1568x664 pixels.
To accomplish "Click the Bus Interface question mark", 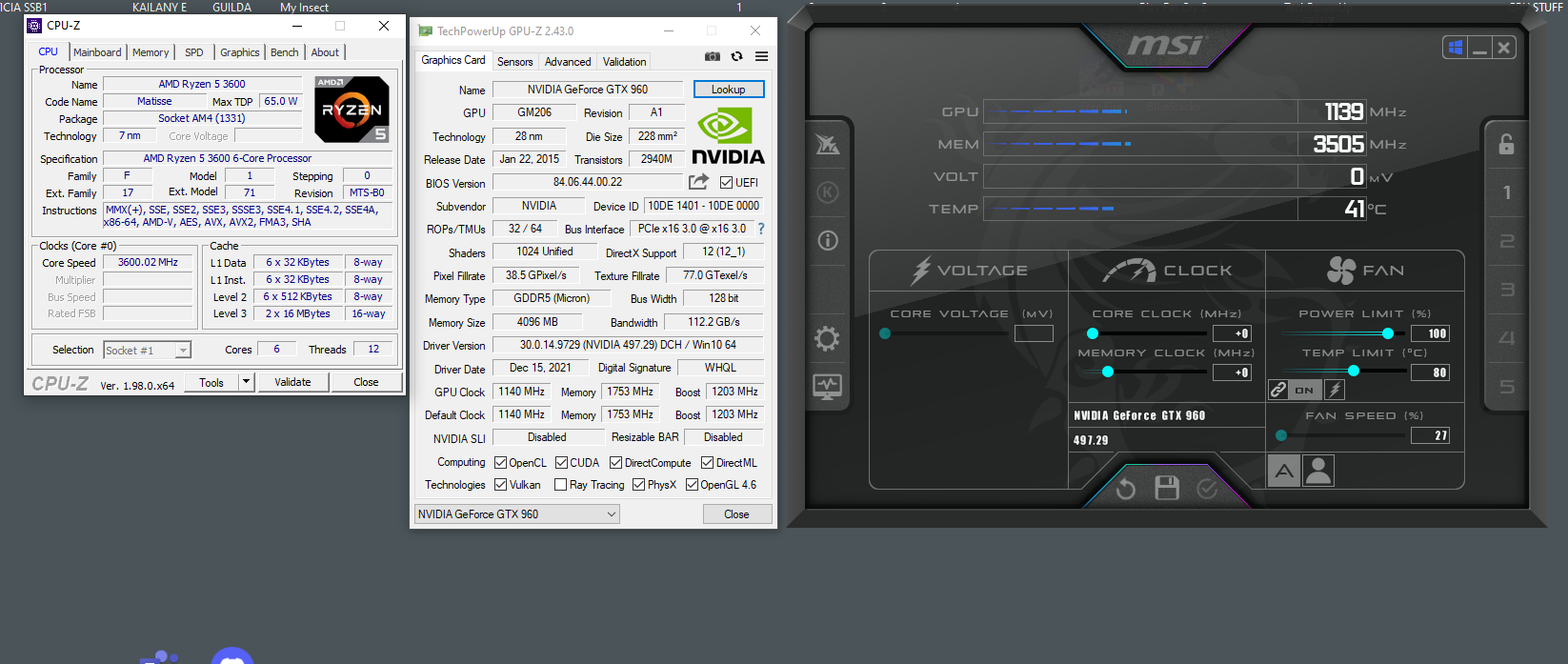I will (761, 229).
